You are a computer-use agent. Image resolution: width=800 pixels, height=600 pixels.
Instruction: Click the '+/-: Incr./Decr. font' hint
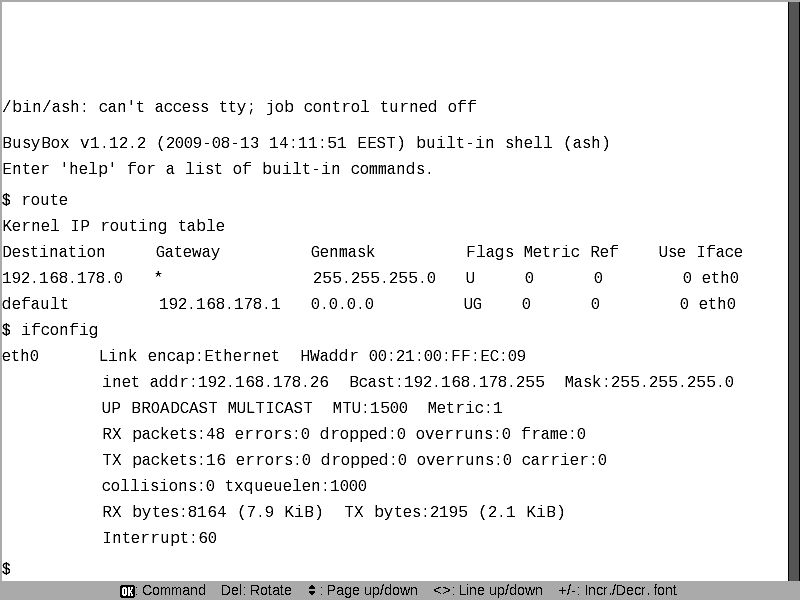coord(617,591)
